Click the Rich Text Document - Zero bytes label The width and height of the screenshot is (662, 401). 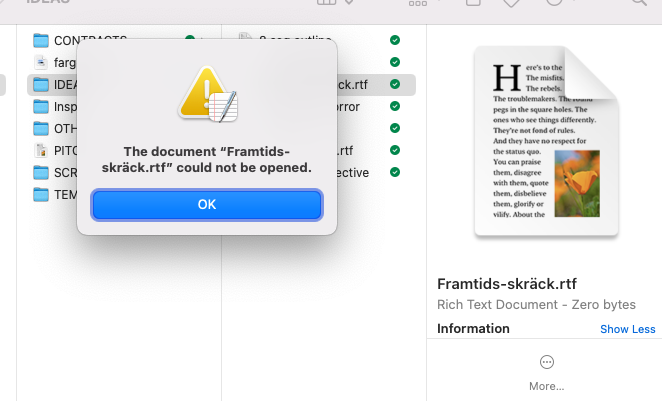(x=536, y=305)
